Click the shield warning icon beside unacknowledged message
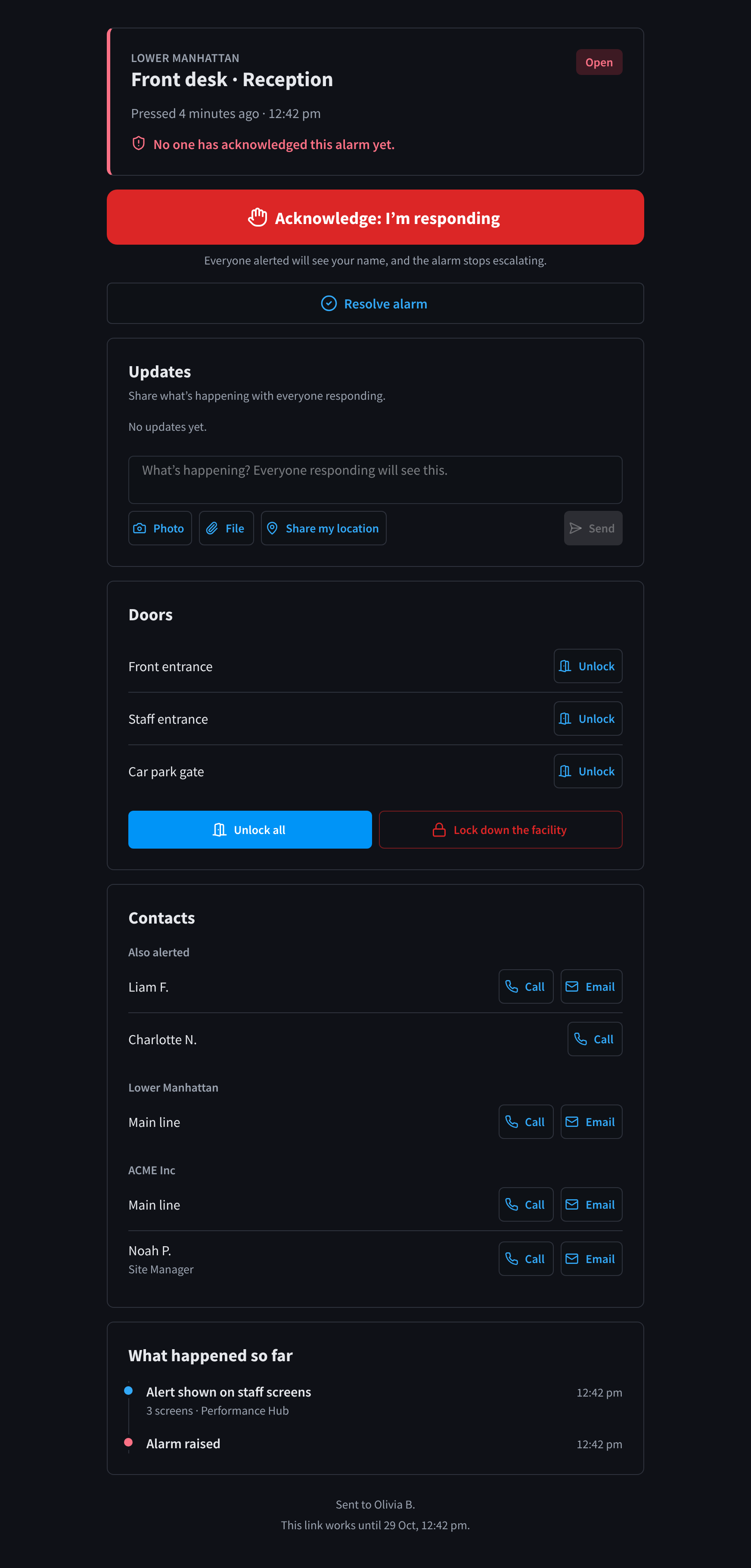751x1568 pixels. 139,143
